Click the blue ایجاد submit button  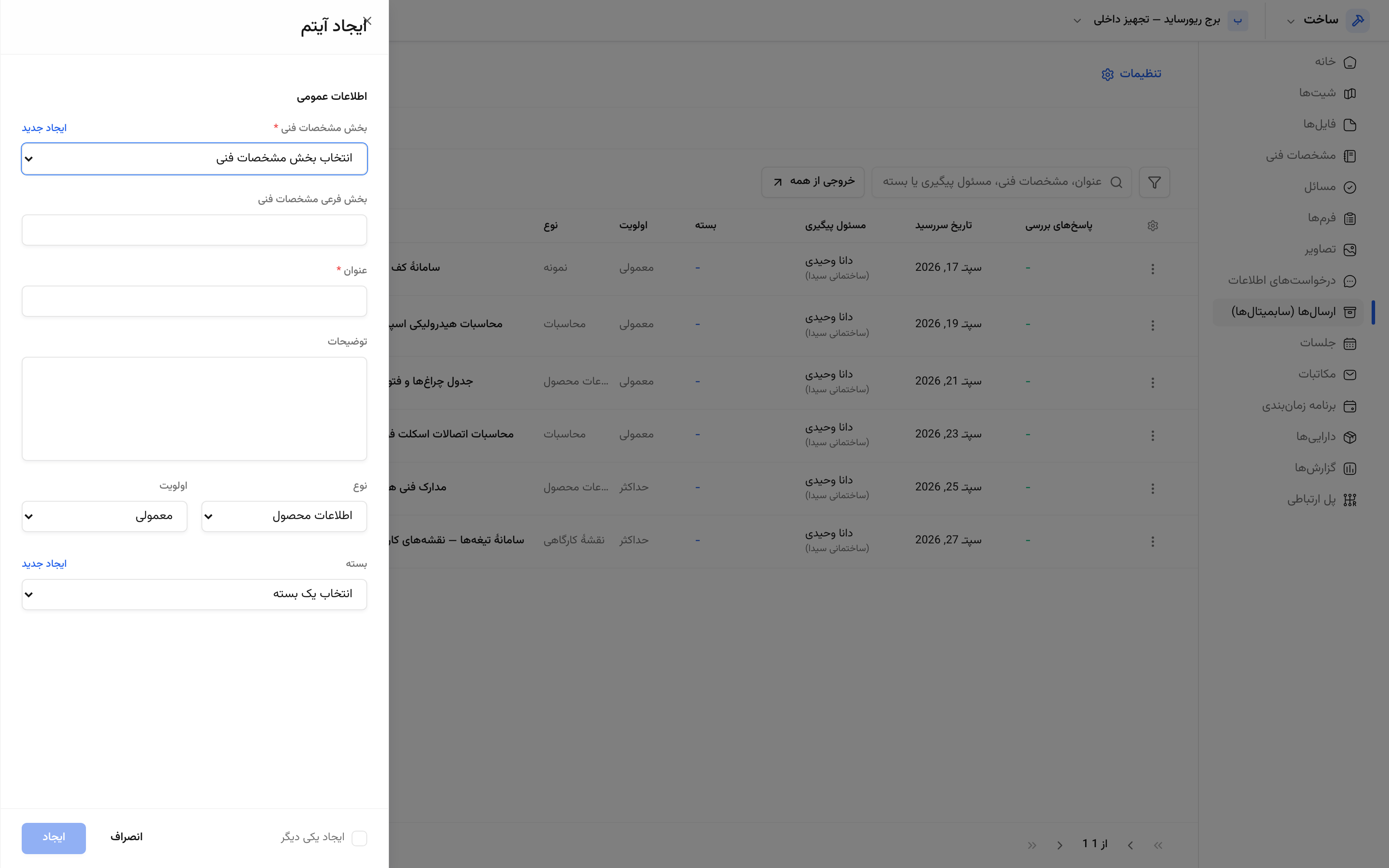(x=53, y=838)
